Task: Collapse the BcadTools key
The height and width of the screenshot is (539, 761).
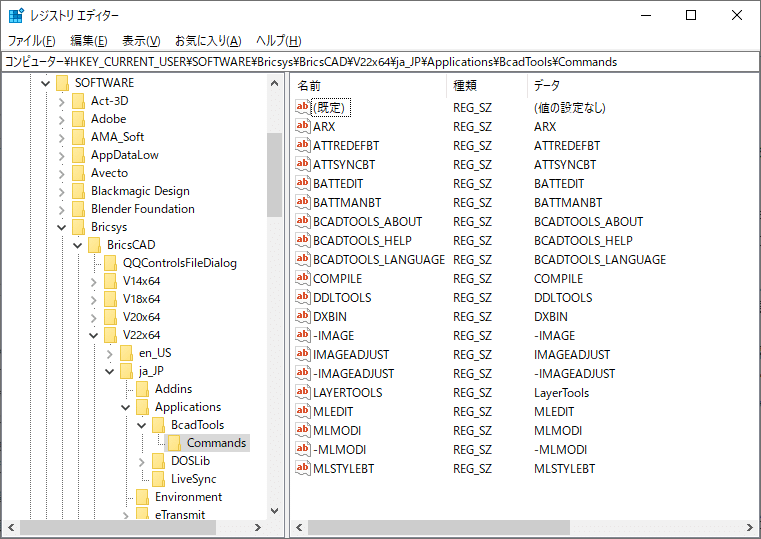Action: pos(142,425)
